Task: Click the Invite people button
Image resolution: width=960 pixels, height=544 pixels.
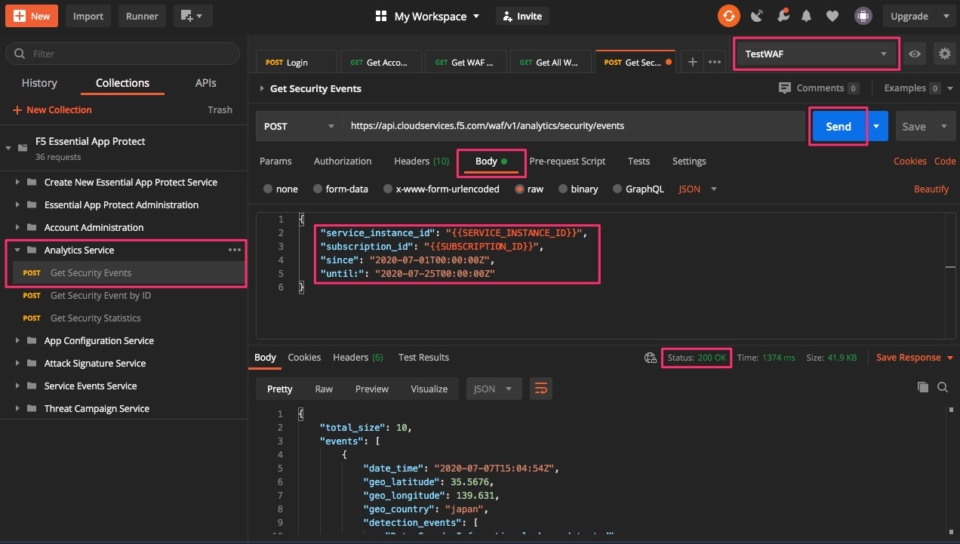Action: point(522,16)
